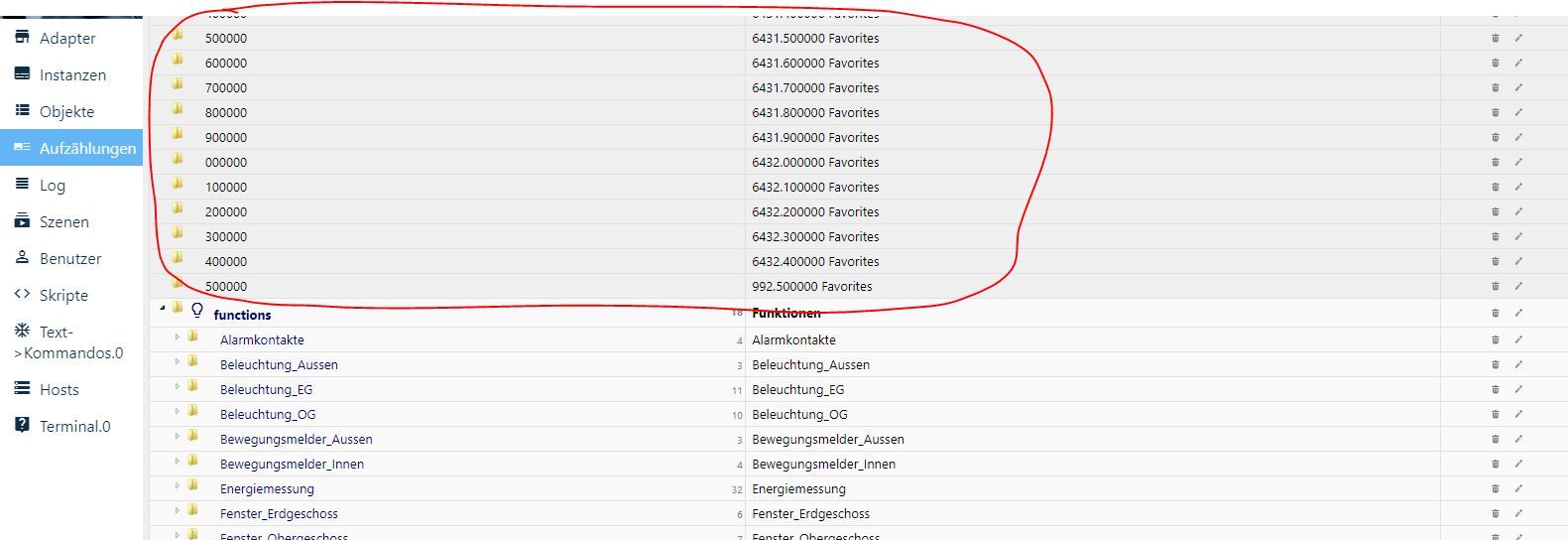Click pencil icon for 6432.100000 Favorites row

[1517, 187]
